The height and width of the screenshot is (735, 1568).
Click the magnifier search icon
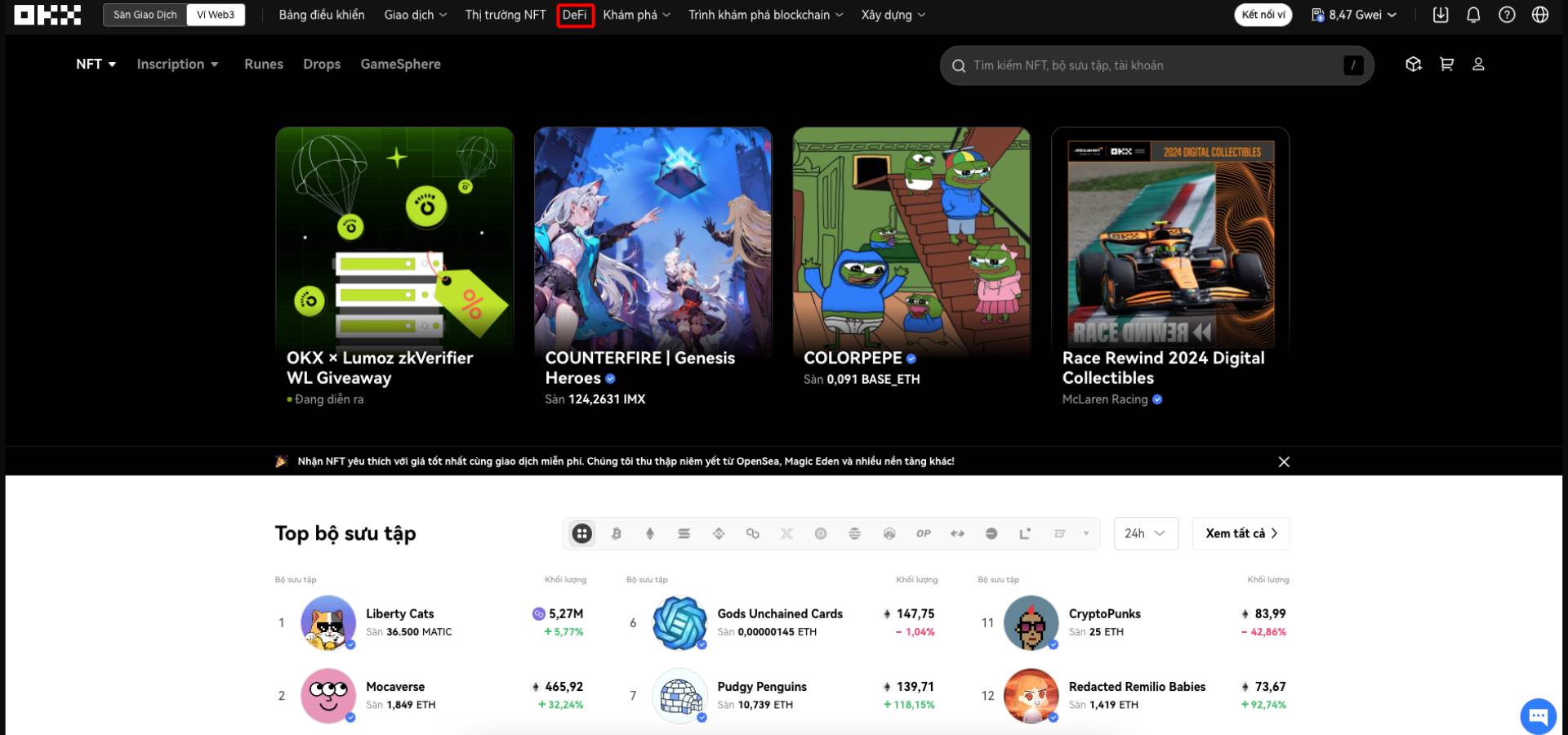click(x=959, y=65)
